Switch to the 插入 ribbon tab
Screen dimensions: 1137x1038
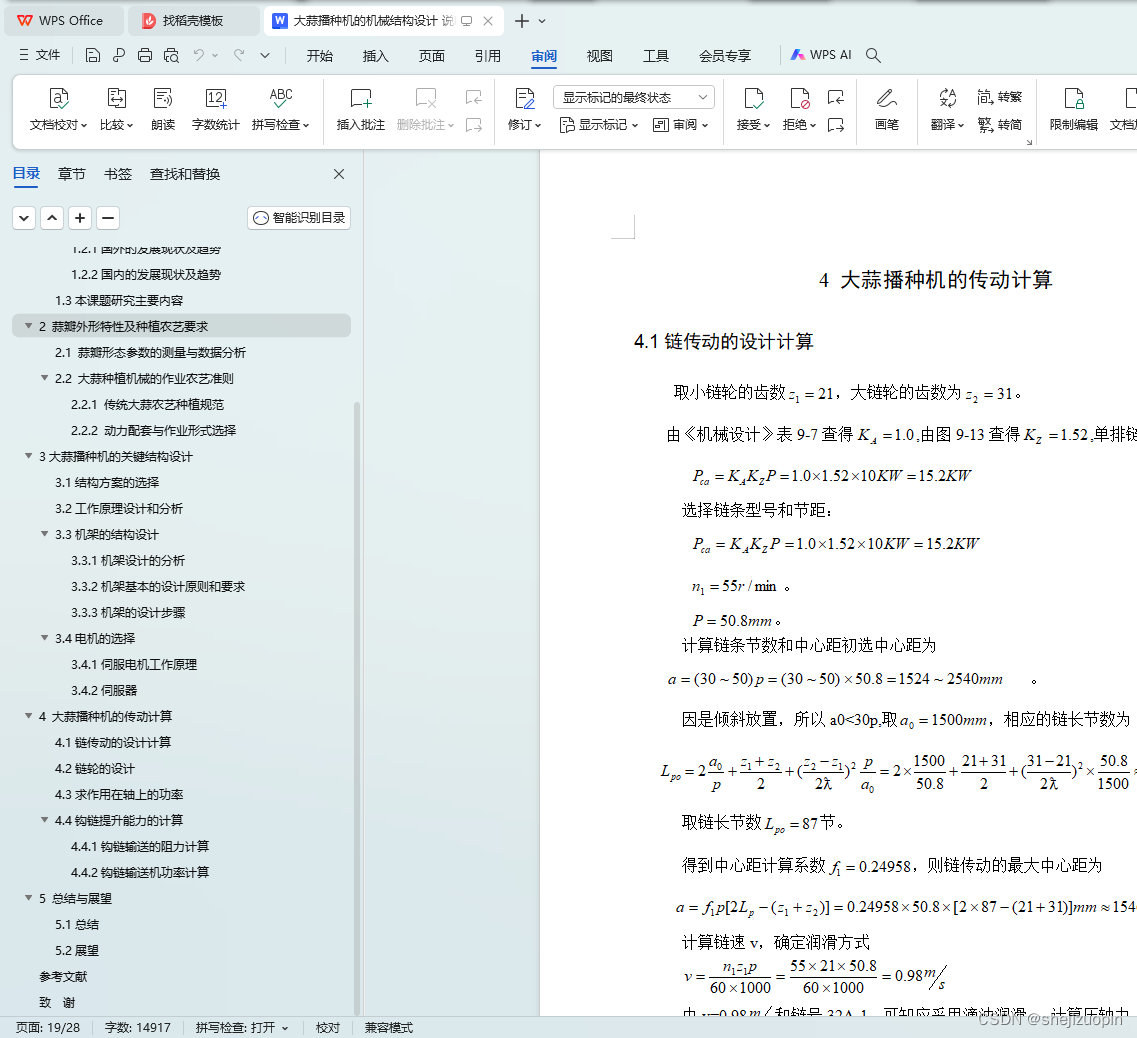point(376,56)
